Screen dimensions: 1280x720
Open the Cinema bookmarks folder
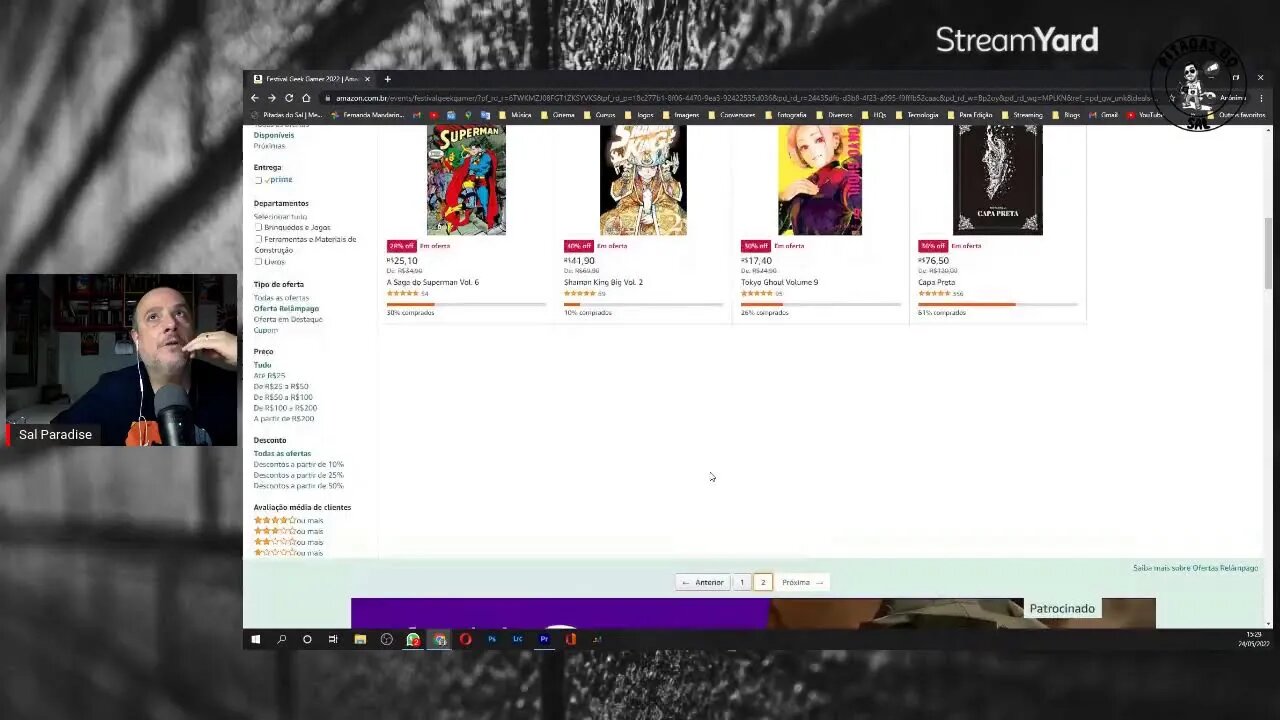tap(557, 115)
